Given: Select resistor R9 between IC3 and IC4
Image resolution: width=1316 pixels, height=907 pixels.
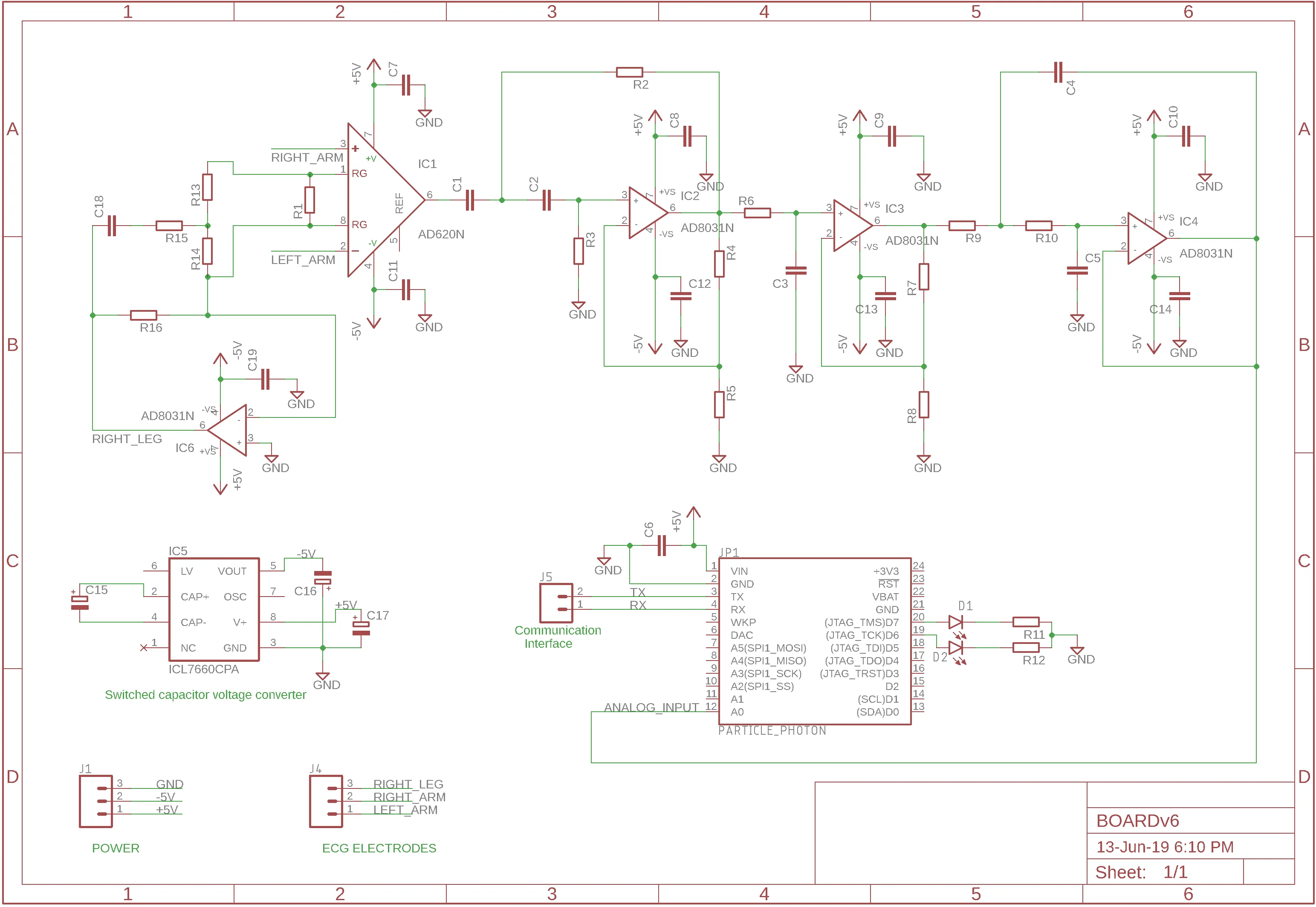Looking at the screenshot, I should pos(962,226).
